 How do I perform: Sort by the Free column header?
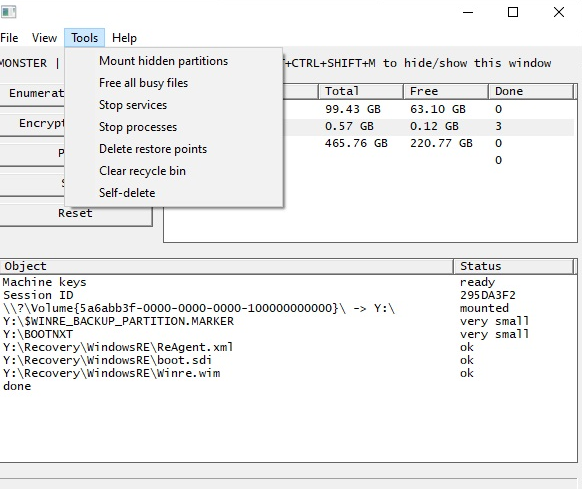[445, 91]
